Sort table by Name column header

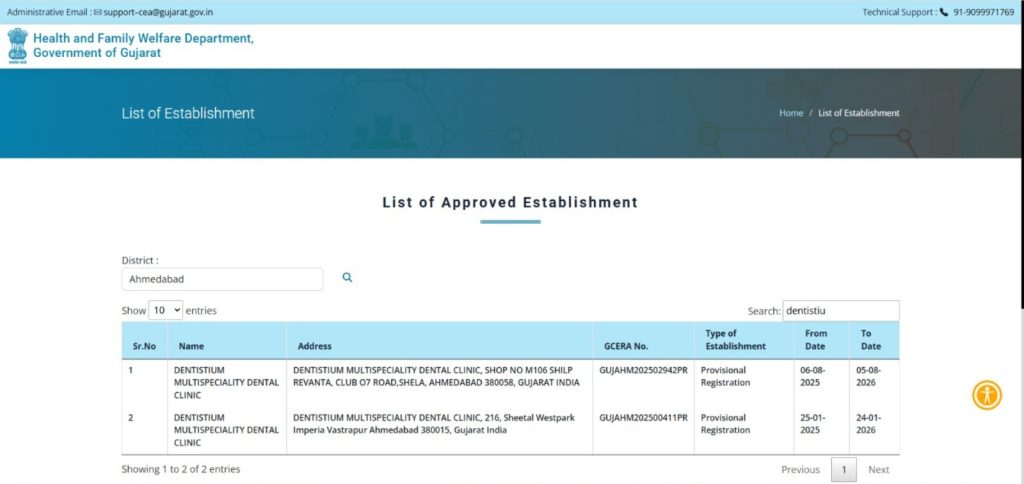[227, 340]
